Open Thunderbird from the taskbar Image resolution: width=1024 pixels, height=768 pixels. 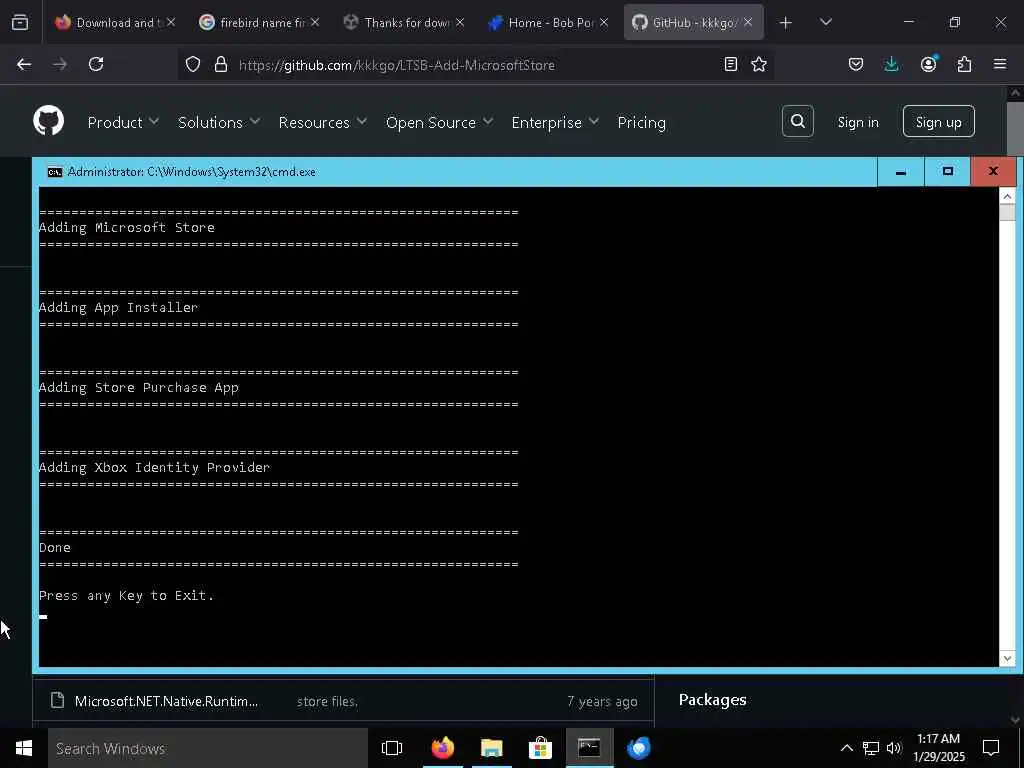point(639,748)
